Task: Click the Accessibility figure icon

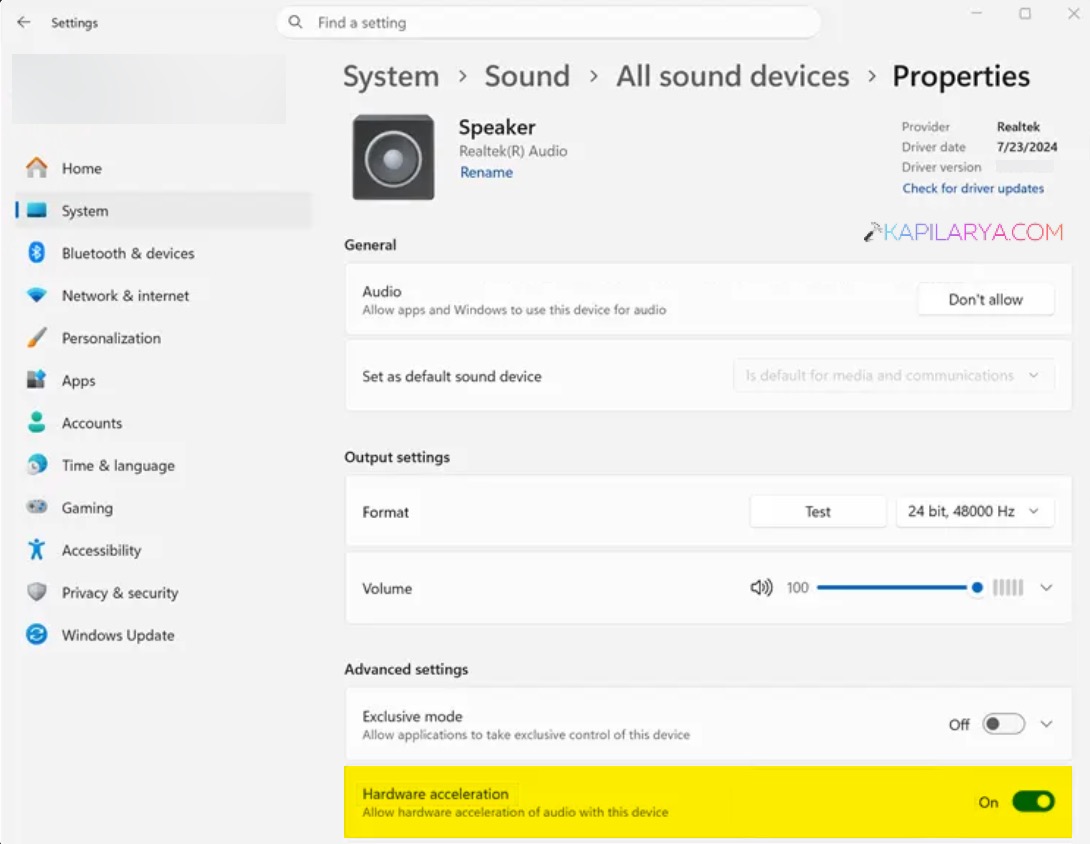Action: pyautogui.click(x=37, y=549)
